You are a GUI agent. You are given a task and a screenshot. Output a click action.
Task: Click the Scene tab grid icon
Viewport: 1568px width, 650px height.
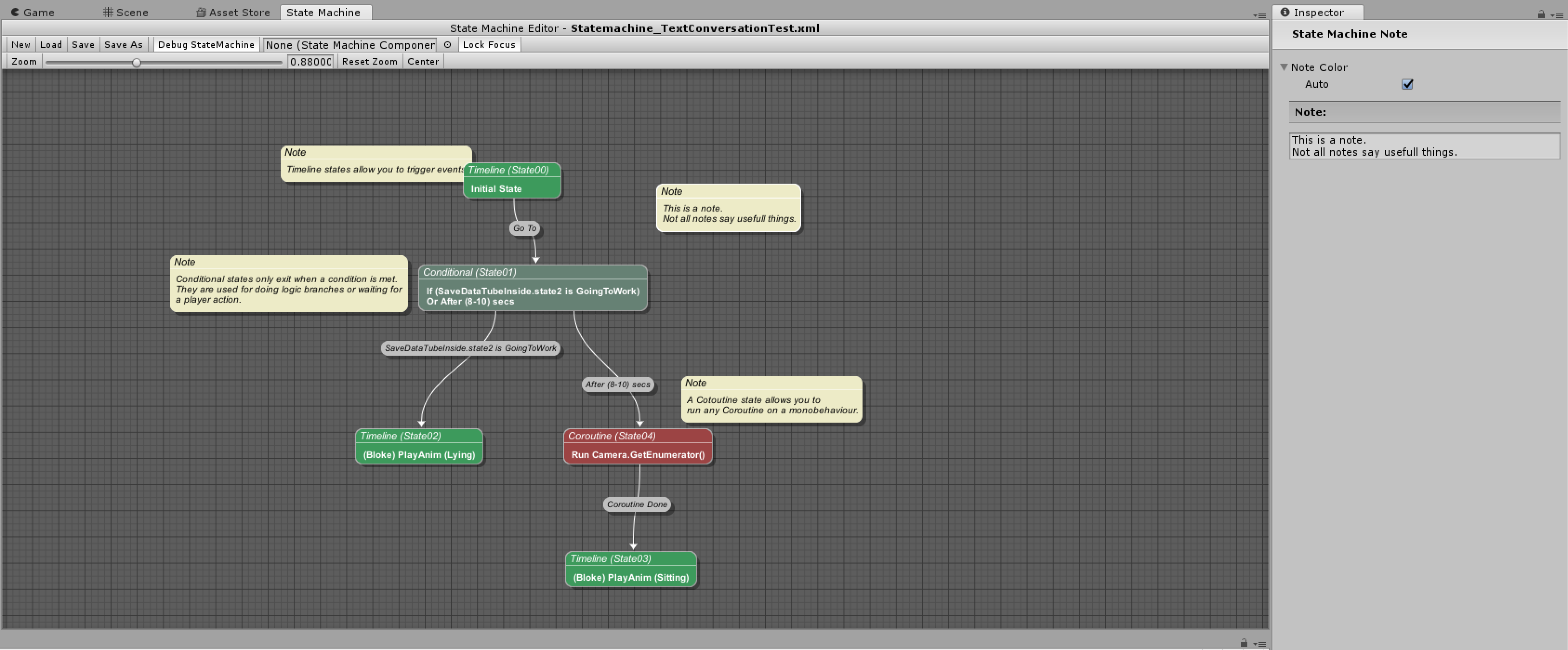[x=108, y=12]
